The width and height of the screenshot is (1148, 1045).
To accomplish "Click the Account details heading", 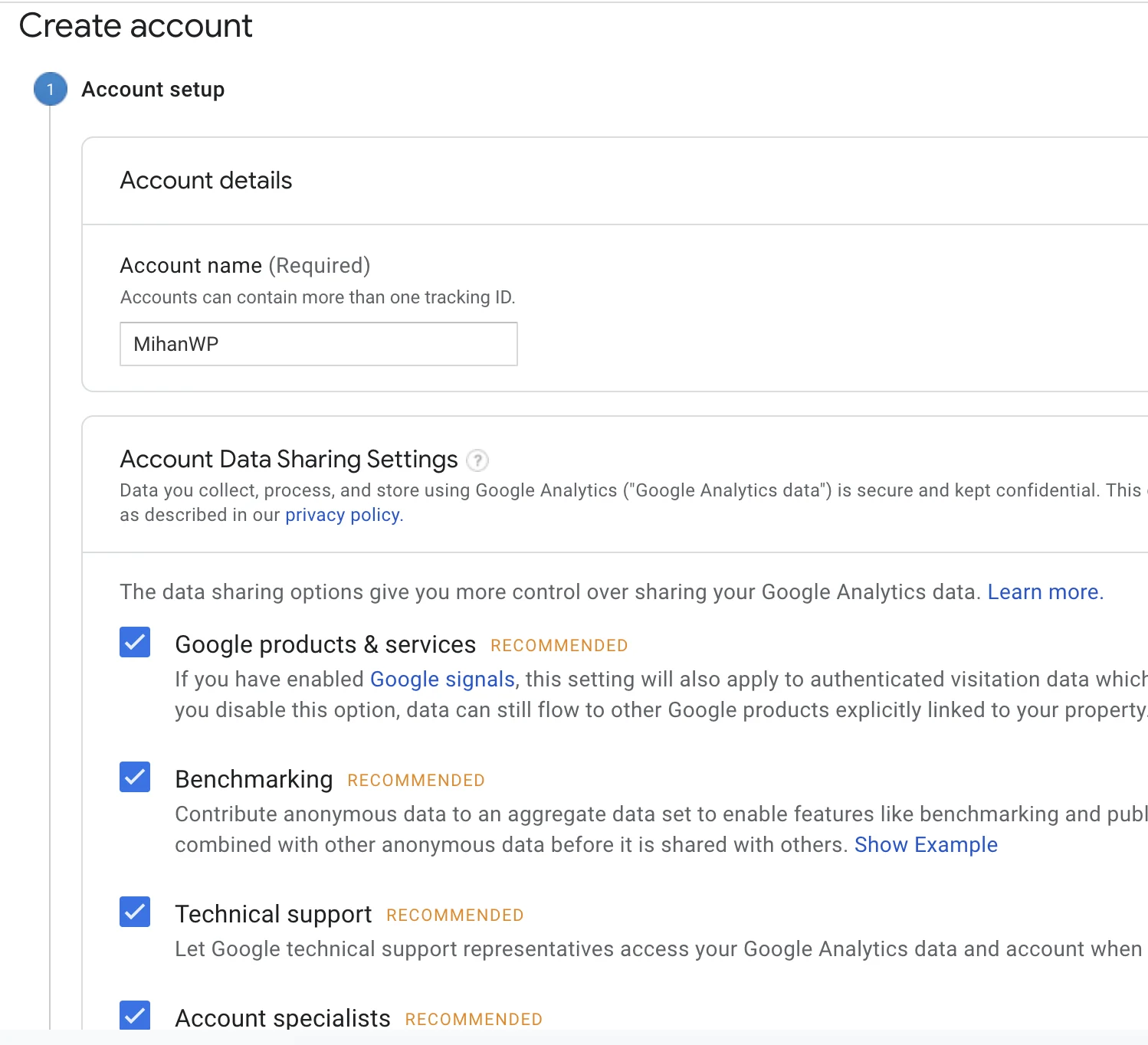I will coord(206,181).
